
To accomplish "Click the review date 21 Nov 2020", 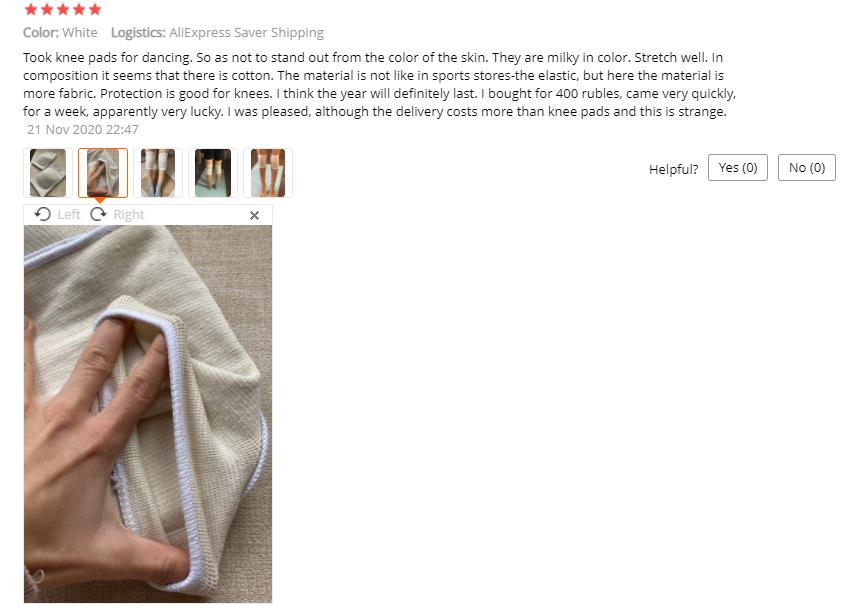I will (83, 130).
